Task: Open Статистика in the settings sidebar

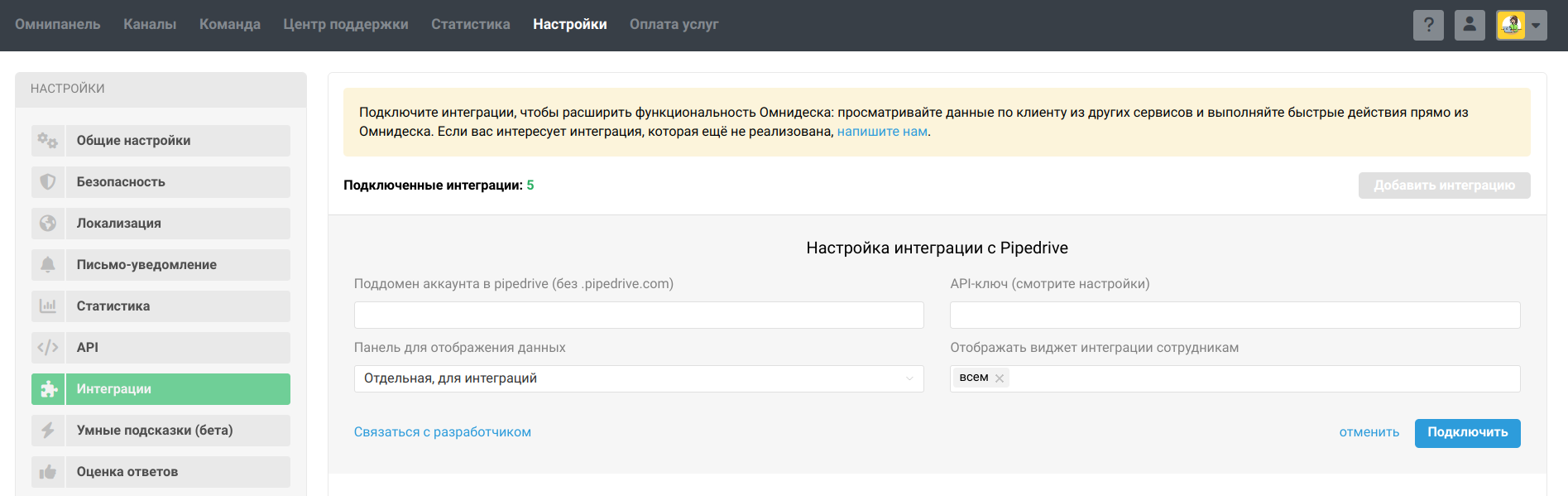Action: (161, 306)
